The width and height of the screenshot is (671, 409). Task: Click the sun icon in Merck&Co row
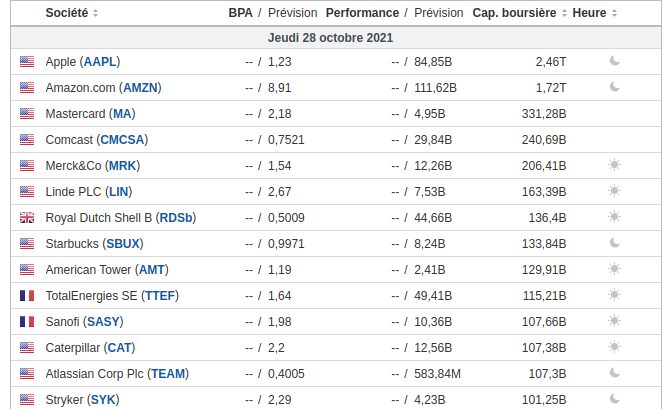click(x=614, y=165)
